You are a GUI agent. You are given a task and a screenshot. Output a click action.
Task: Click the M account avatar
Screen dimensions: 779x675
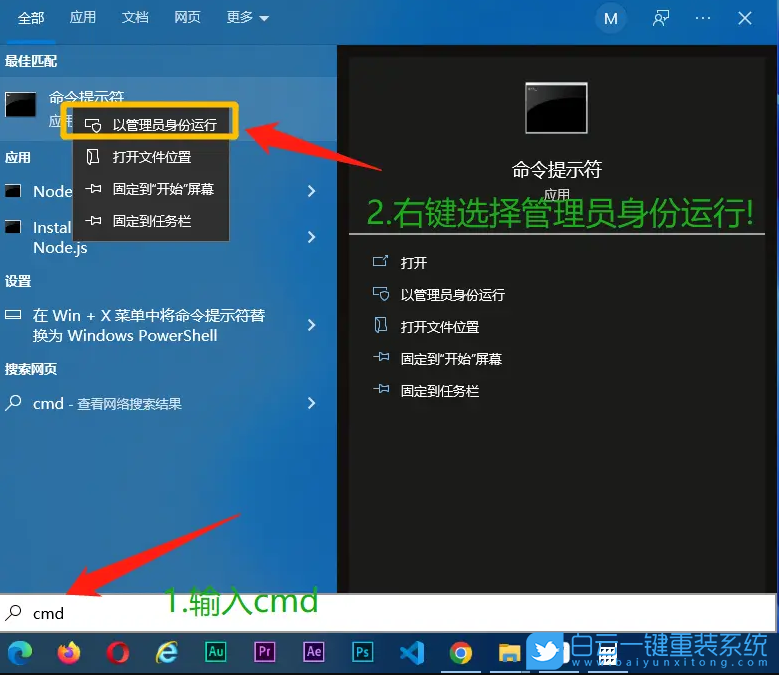[611, 19]
